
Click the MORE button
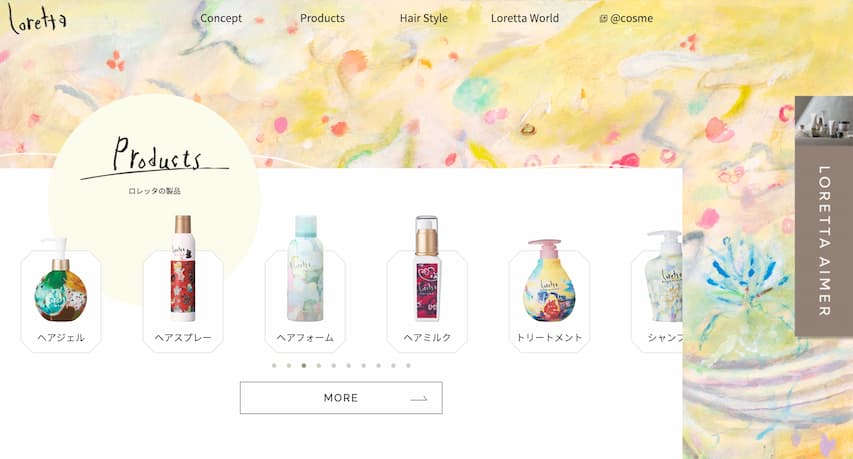click(341, 398)
